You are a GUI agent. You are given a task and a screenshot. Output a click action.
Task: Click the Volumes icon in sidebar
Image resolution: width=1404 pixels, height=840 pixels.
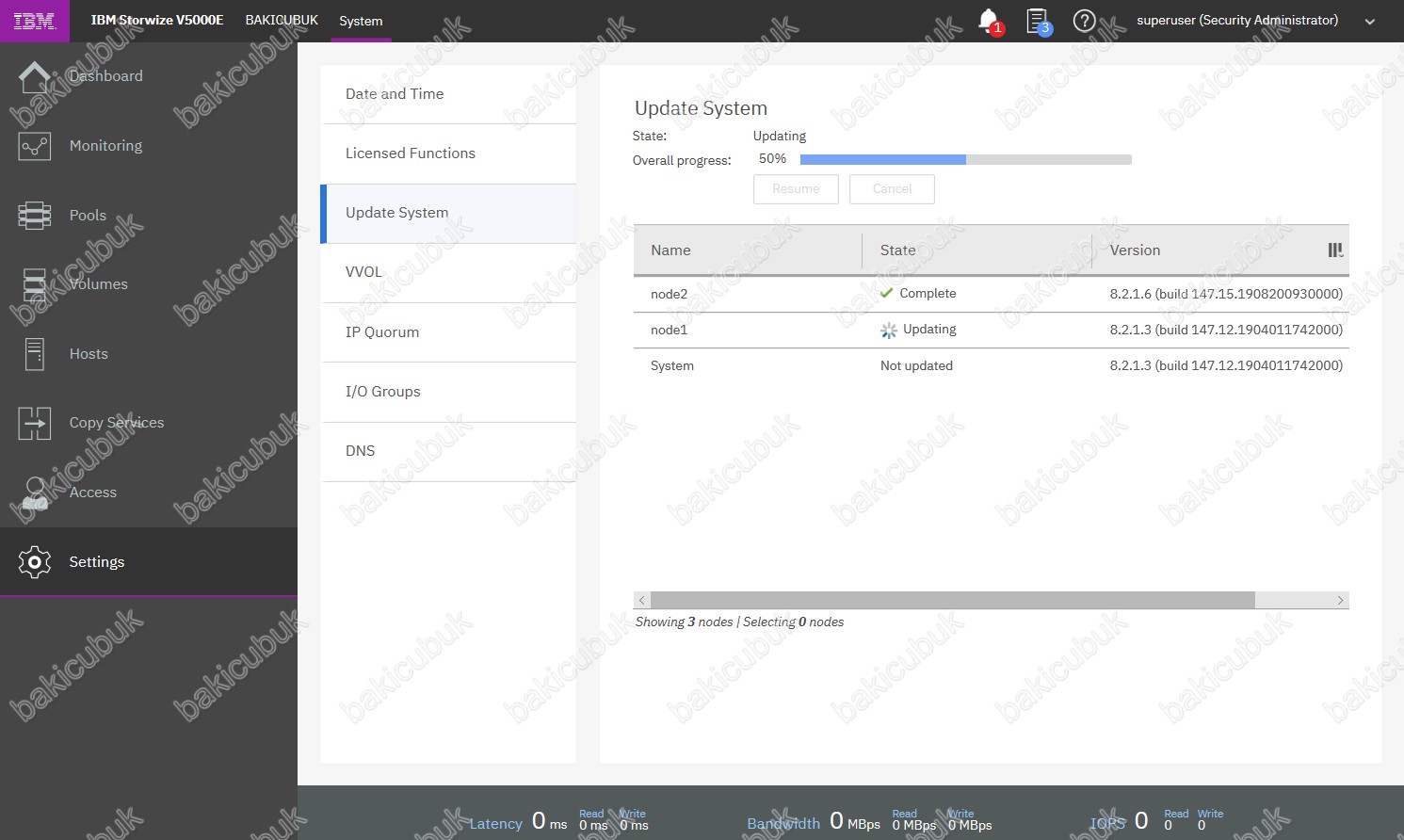point(35,284)
